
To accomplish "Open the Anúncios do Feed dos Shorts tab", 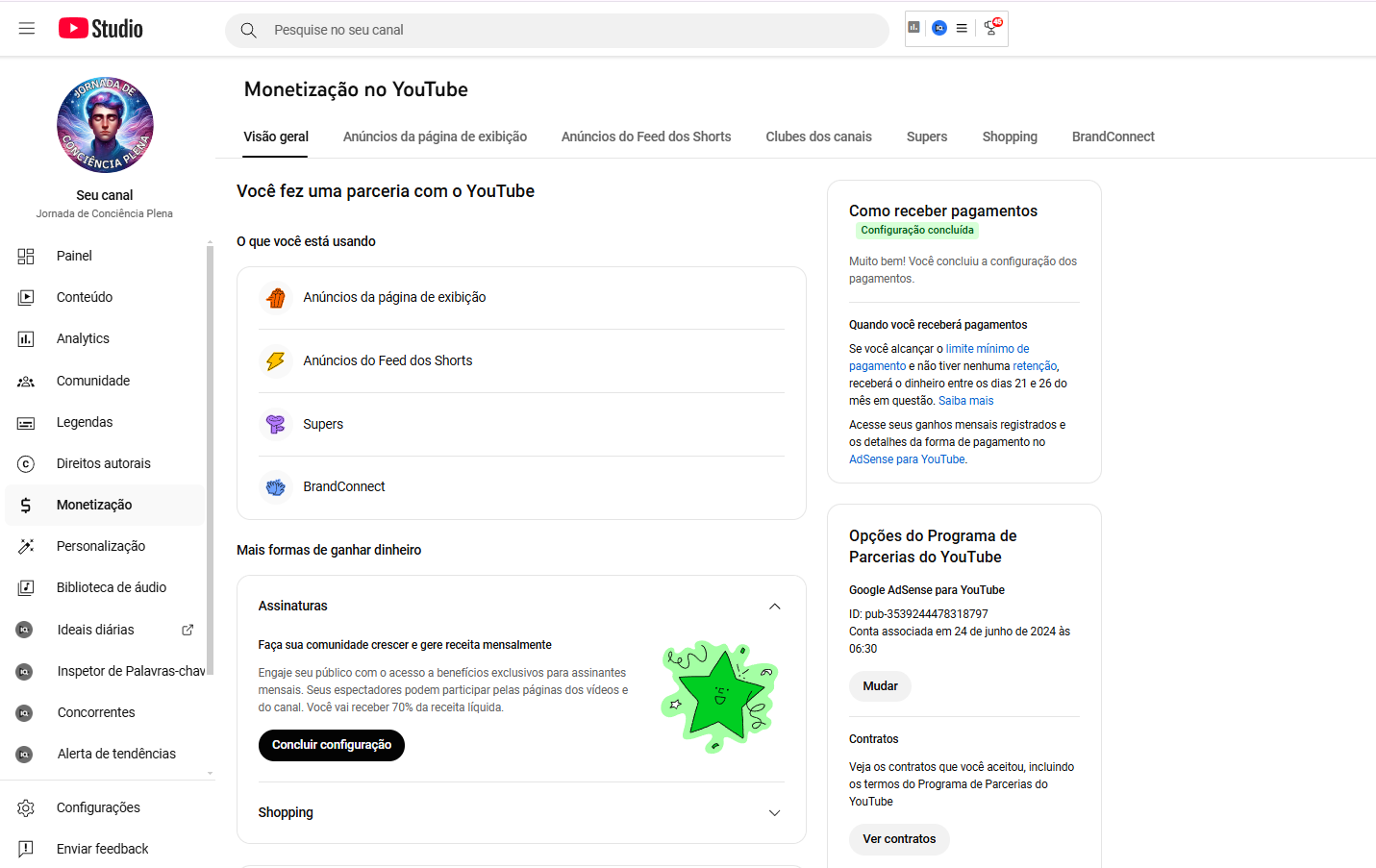I will [646, 136].
